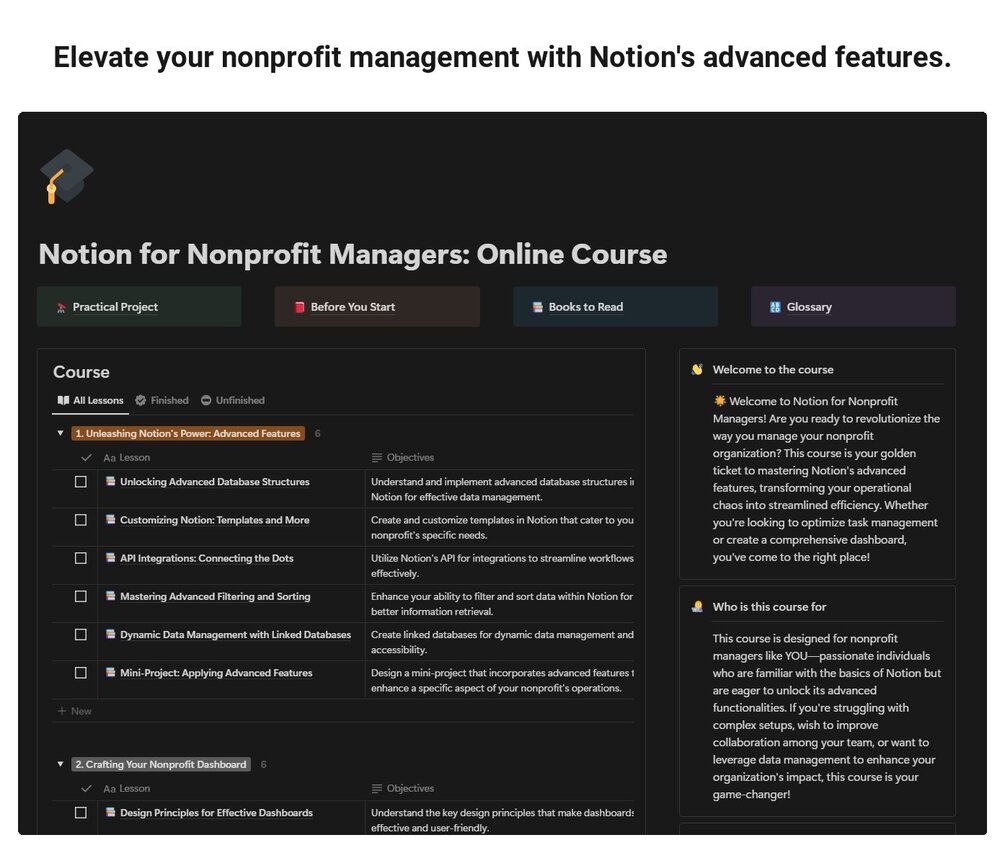Viewport: 1005px width, 853px height.
Task: Click the graduation cap page icon
Action: click(x=66, y=176)
